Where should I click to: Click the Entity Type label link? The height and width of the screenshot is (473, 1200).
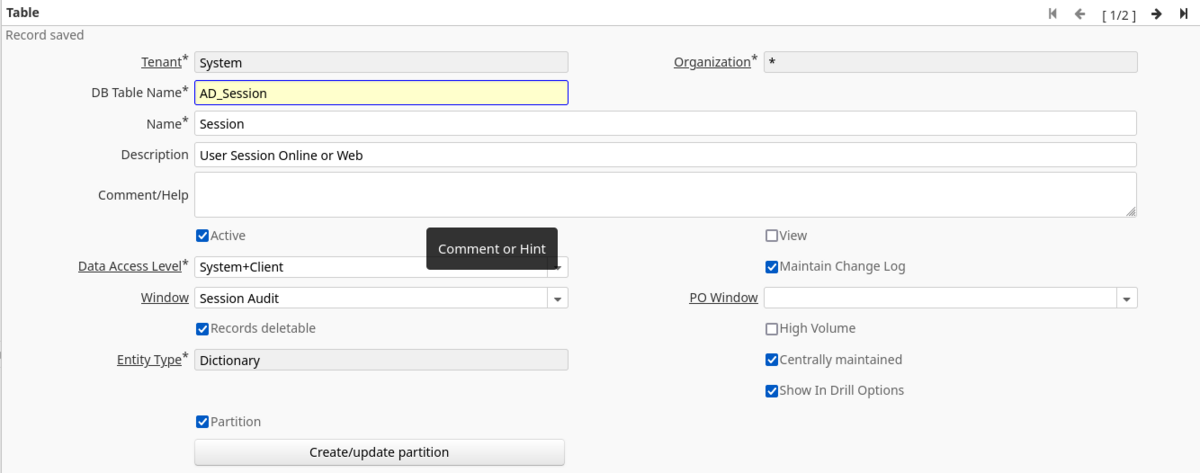(149, 360)
